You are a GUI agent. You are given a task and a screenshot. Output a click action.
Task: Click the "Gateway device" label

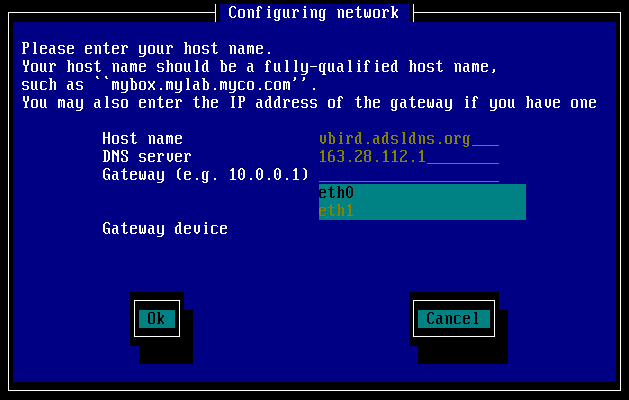point(165,229)
